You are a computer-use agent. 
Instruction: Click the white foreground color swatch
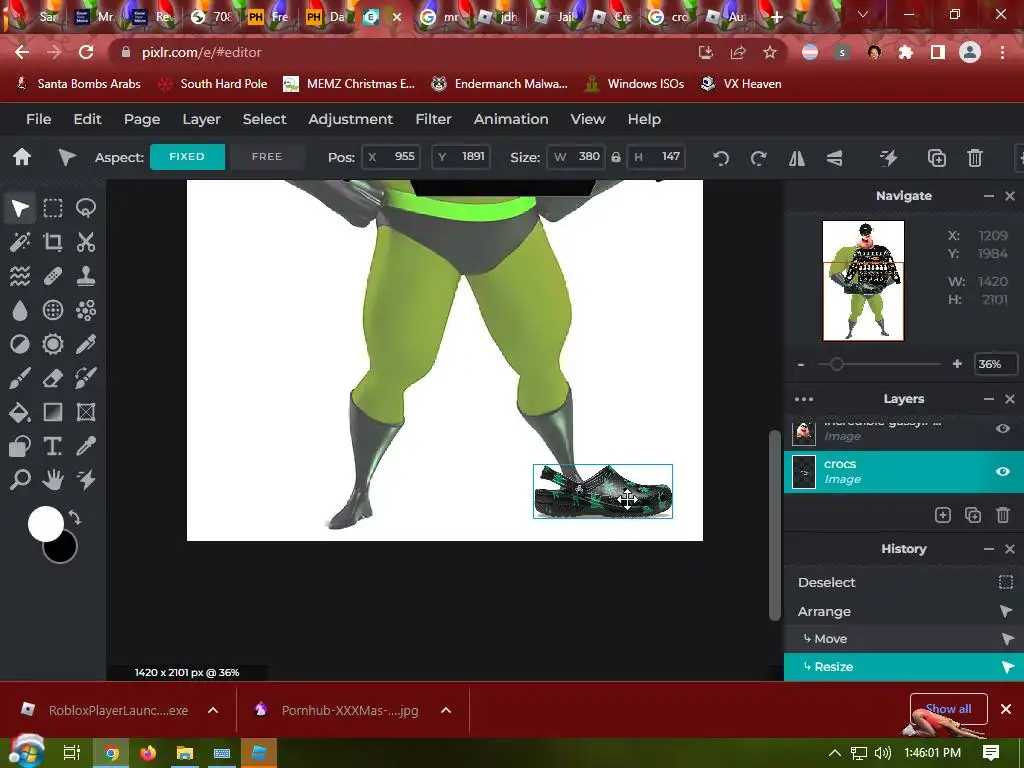45,524
